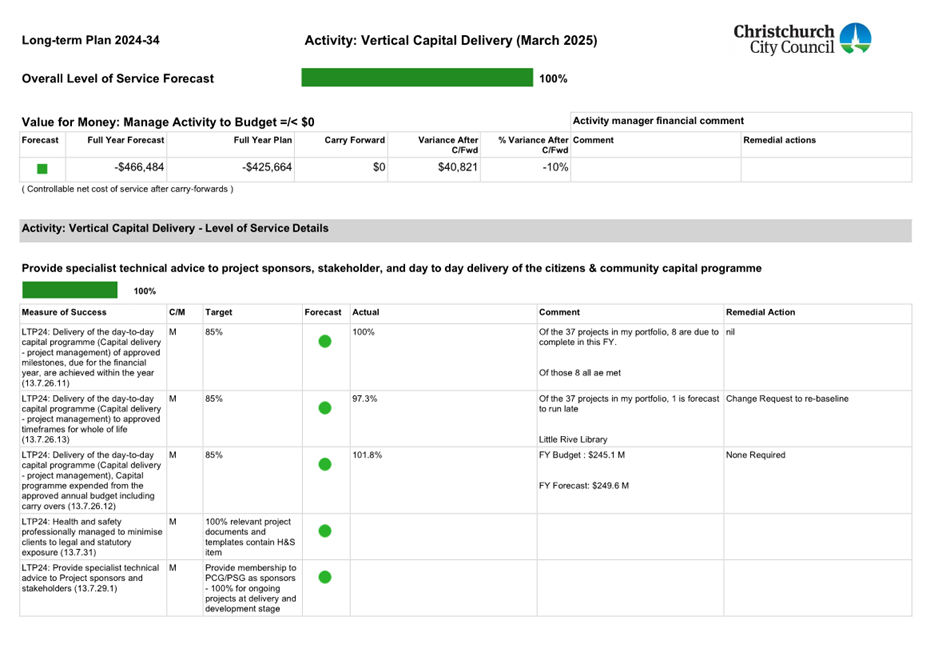Click the Long-term Plan 2024-34 heading

coord(91,40)
